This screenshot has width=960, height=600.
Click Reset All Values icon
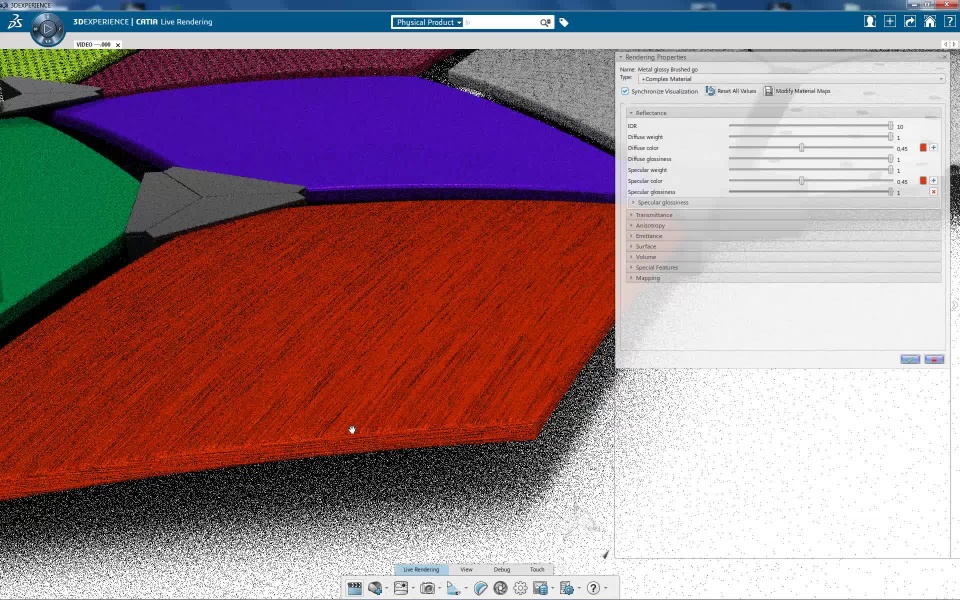[x=710, y=91]
